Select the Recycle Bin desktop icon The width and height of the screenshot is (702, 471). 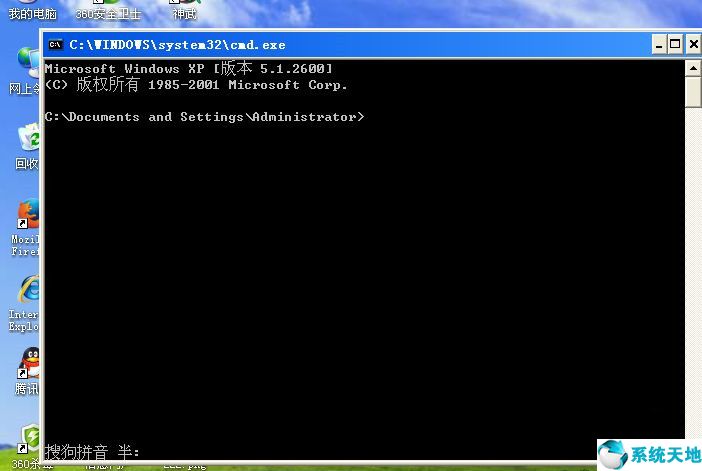(28, 139)
